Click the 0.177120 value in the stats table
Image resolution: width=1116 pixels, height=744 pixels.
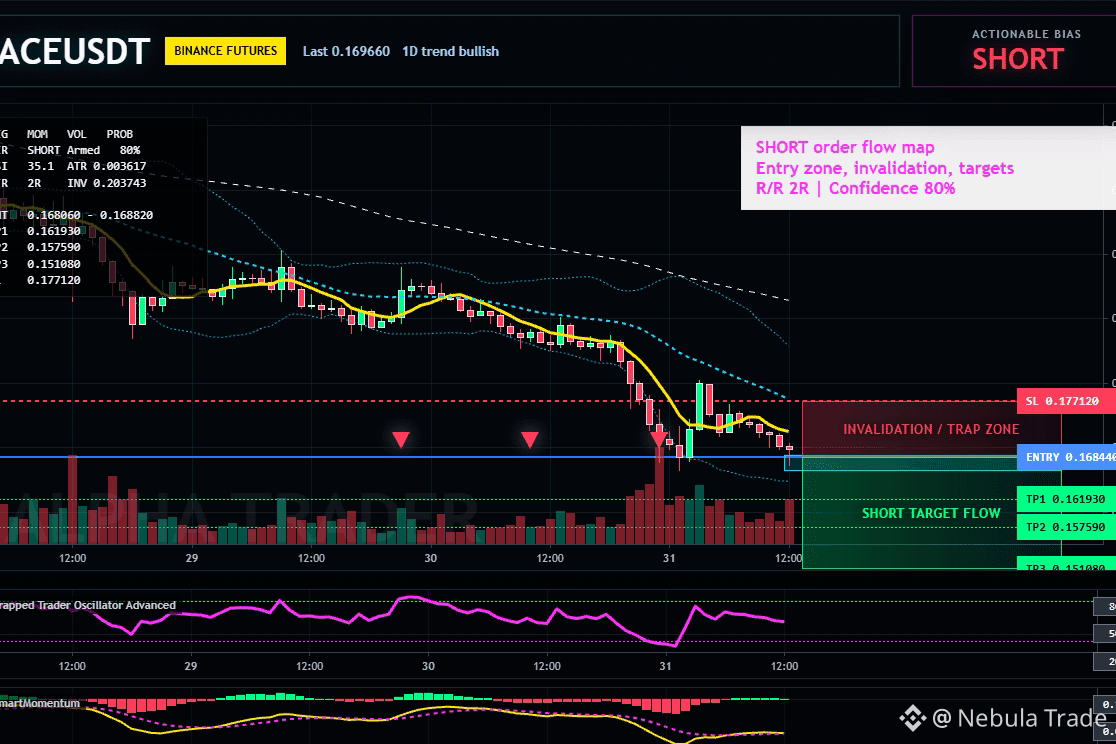(53, 281)
